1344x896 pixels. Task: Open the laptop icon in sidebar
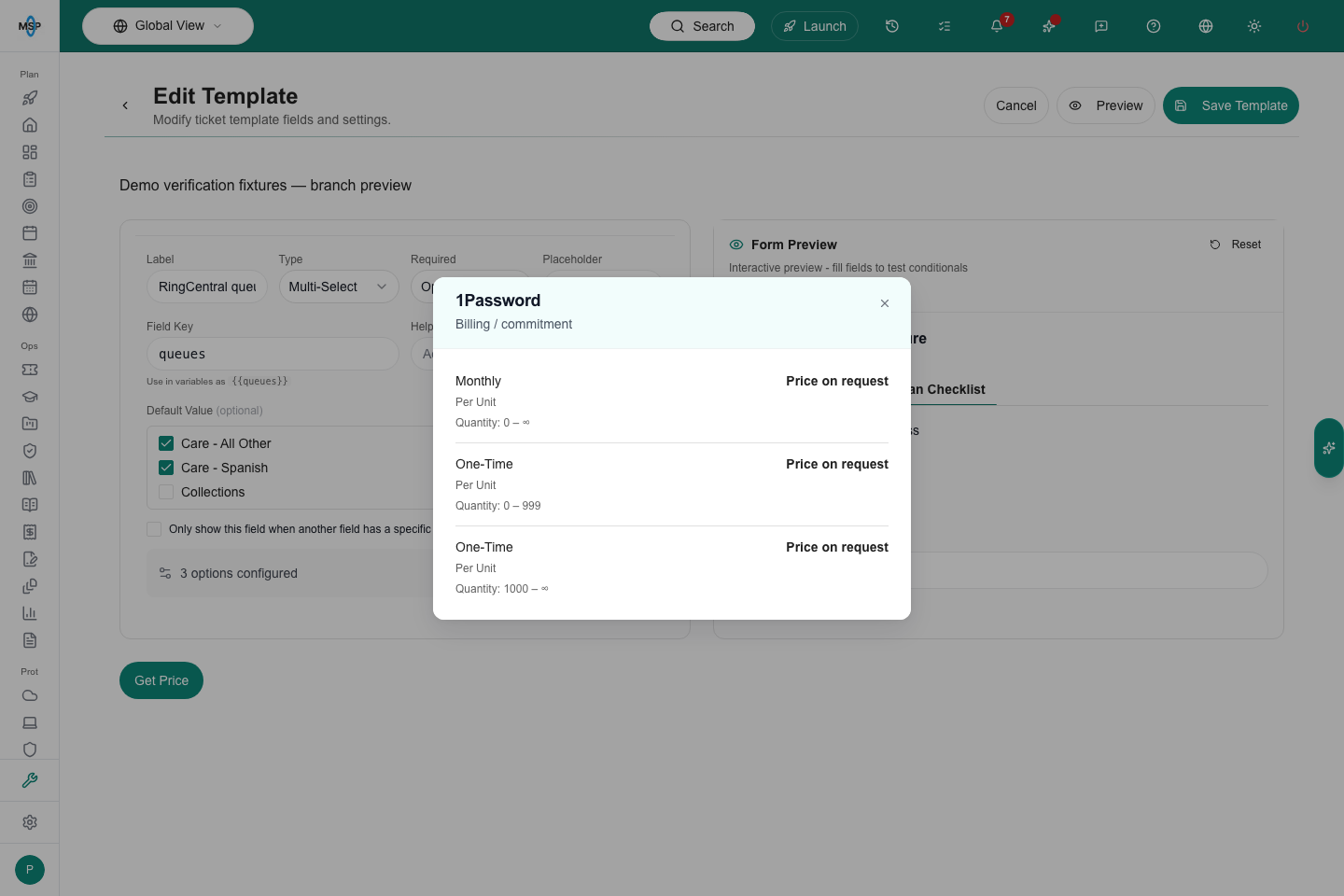30,722
